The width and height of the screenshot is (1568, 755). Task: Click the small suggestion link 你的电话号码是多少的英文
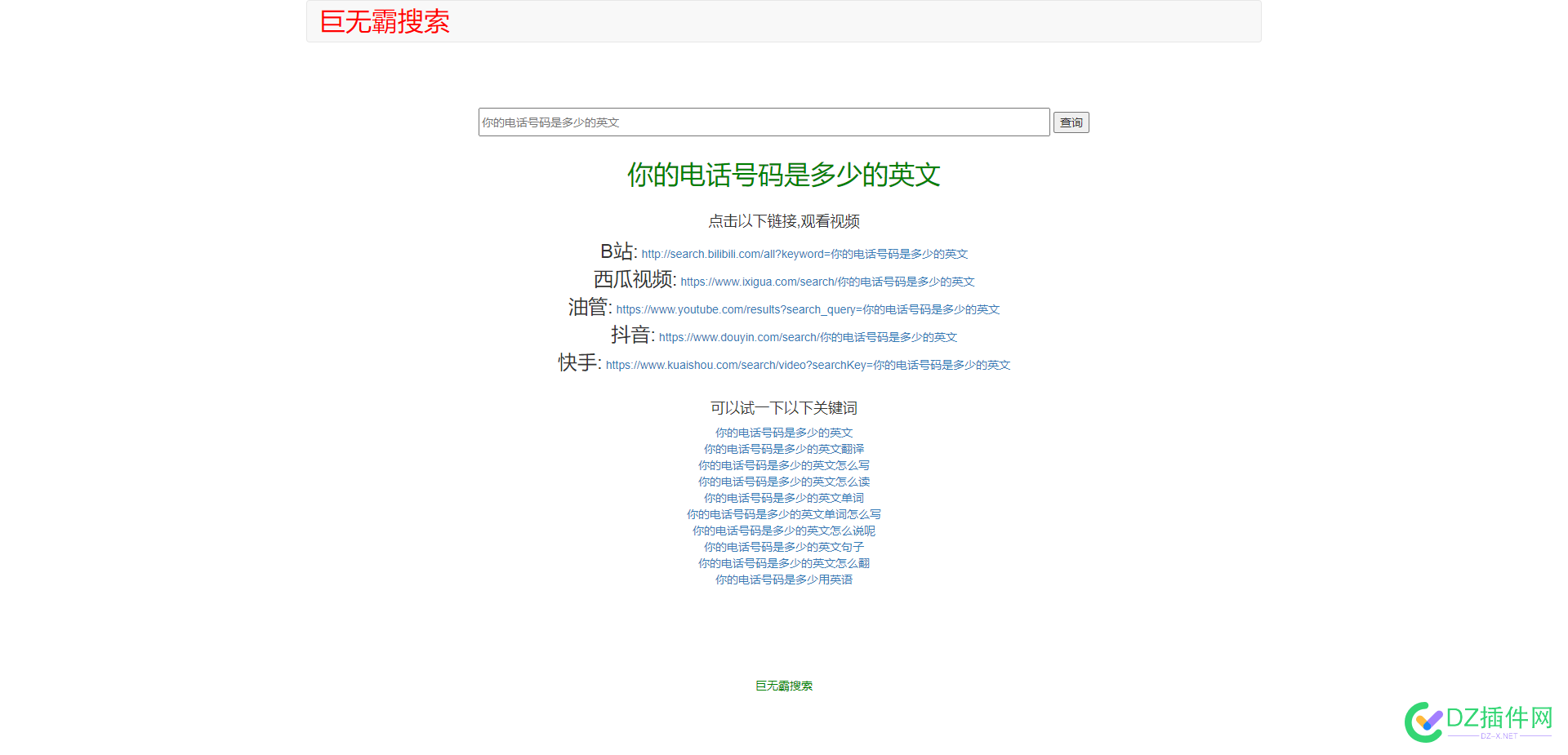[784, 433]
